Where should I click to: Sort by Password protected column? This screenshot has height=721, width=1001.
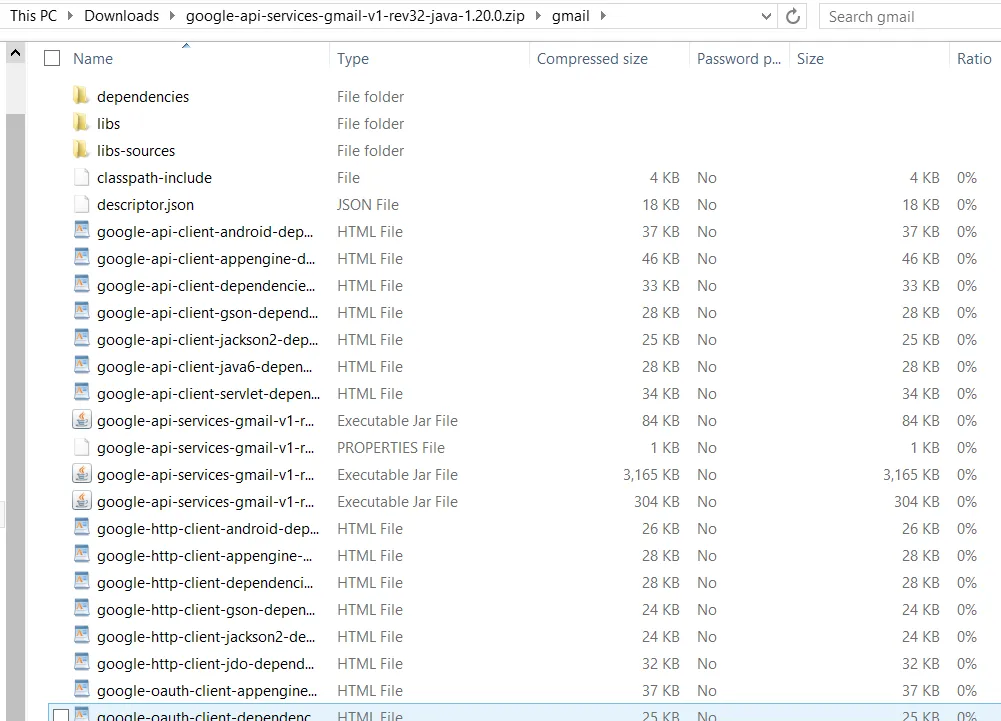coord(739,59)
